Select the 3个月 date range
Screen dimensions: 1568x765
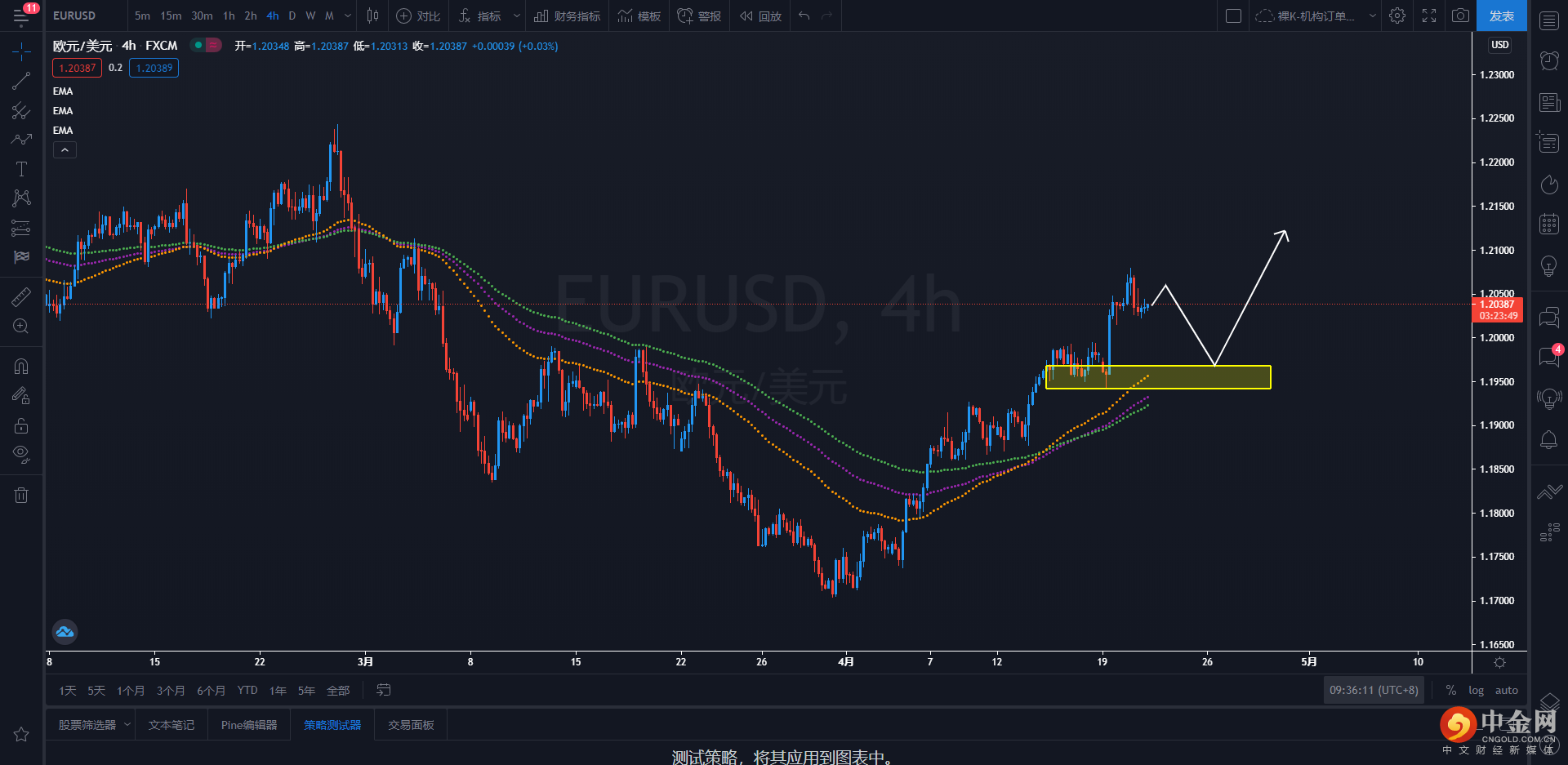[x=171, y=691]
